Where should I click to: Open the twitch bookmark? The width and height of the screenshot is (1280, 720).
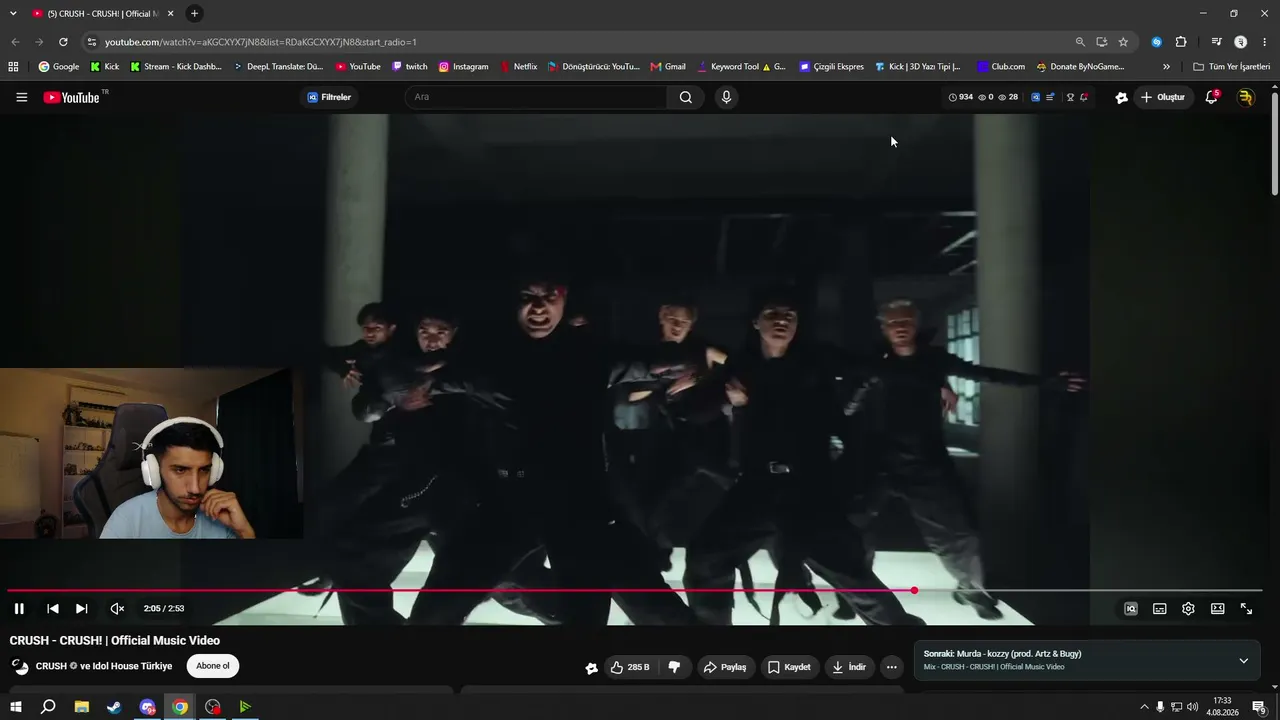click(x=410, y=67)
